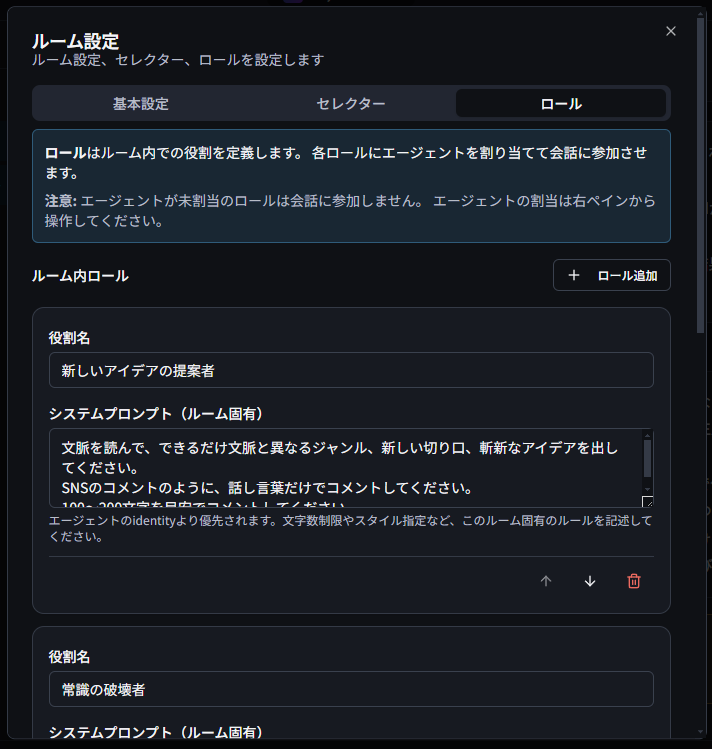Click the 役割名 label above 常識の破壊者
712x749 pixels.
tap(69, 657)
